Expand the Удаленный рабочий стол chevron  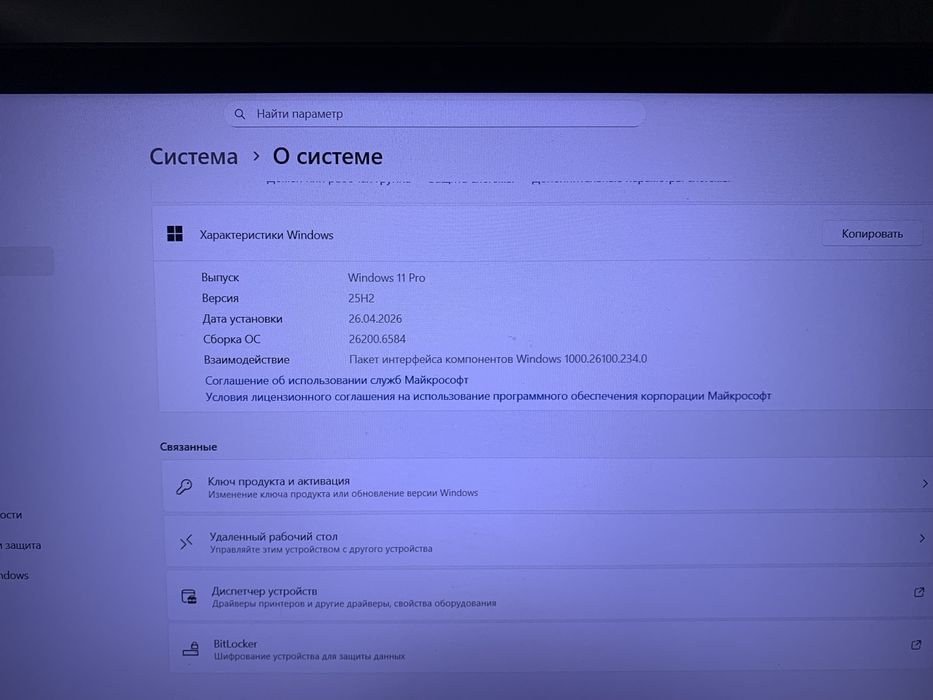point(922,538)
